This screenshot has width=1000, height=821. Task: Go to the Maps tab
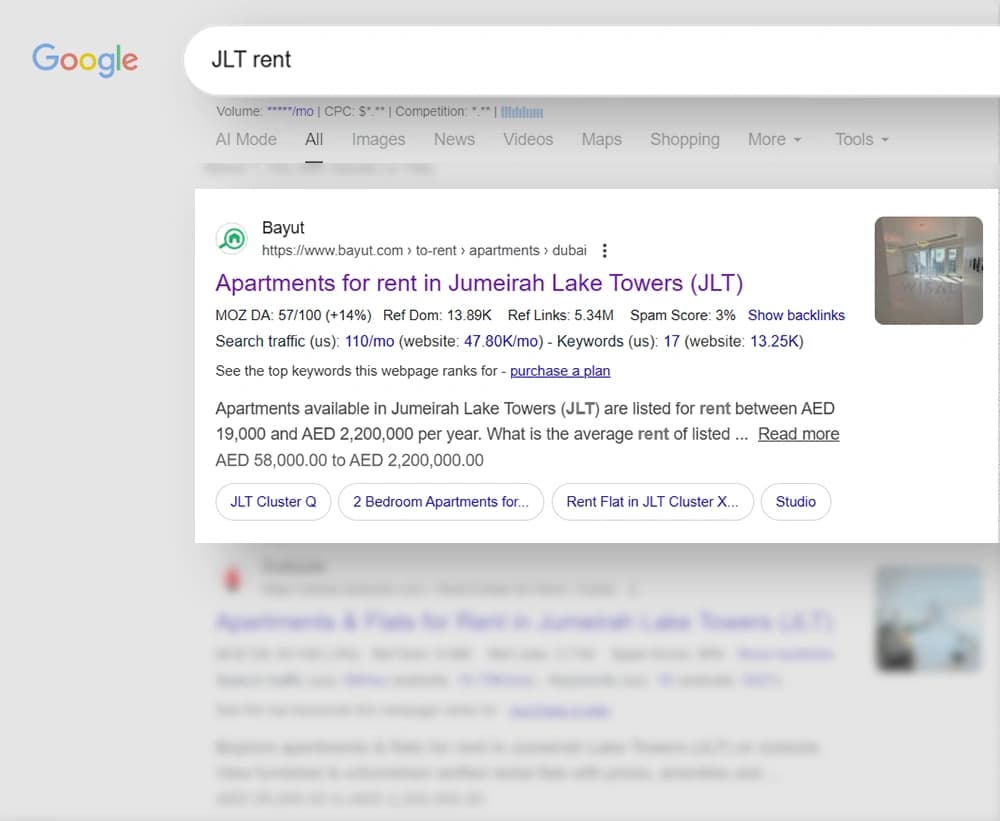(601, 139)
